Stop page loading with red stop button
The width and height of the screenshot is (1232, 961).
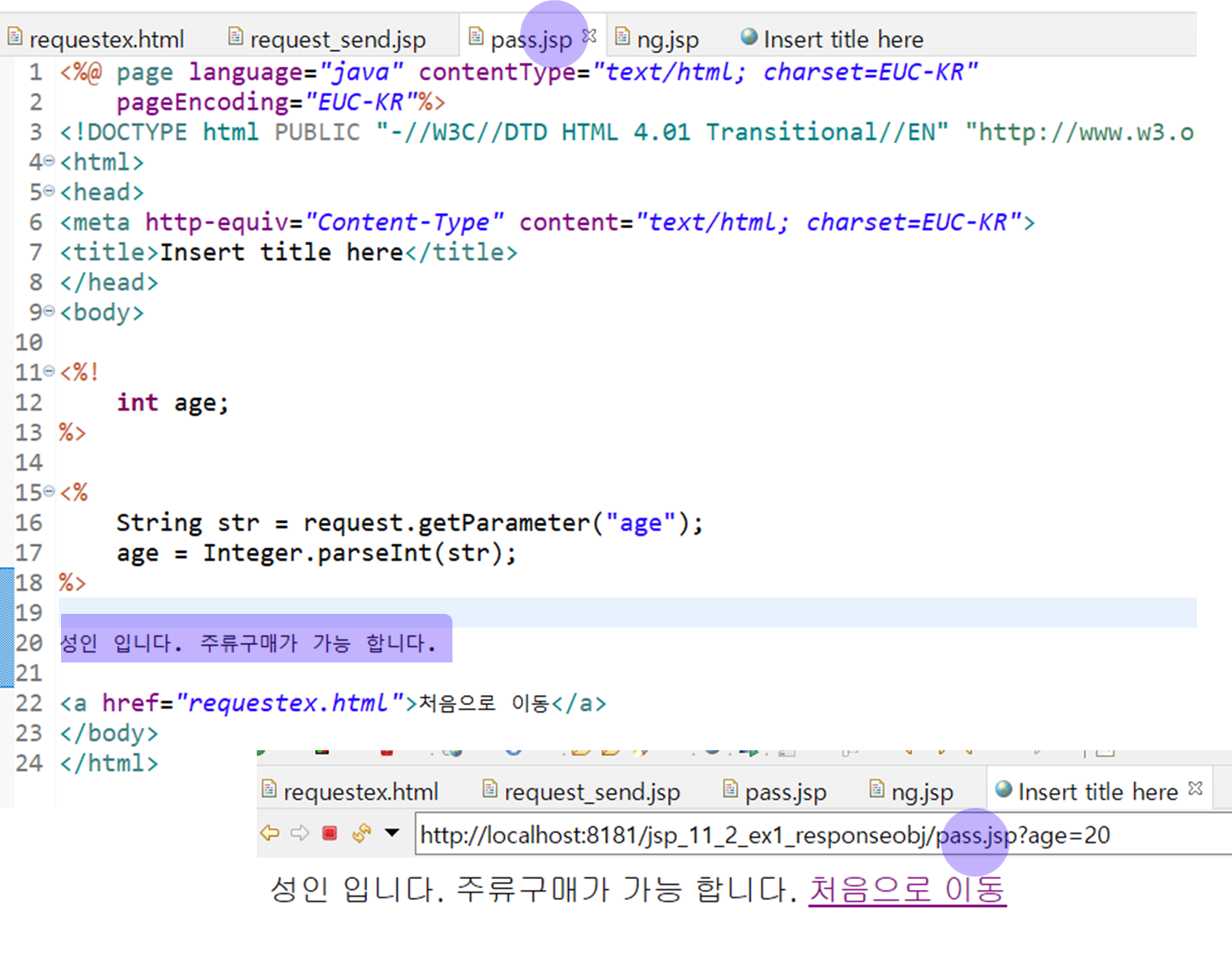[x=330, y=833]
